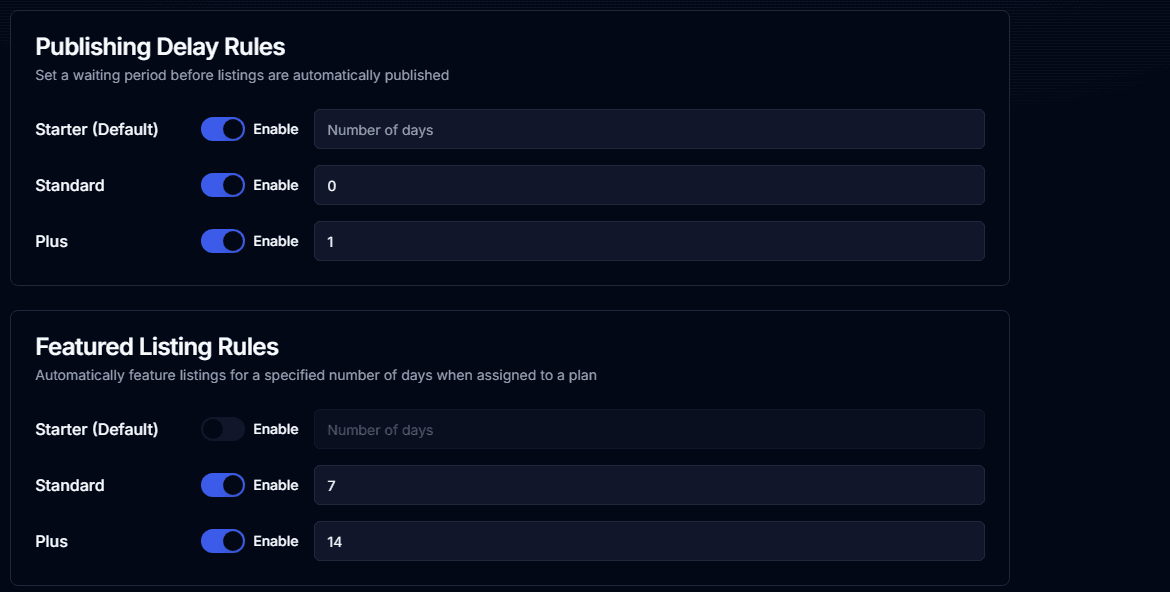
Task: Click the Featured Listing Rules heading
Action: coord(157,346)
